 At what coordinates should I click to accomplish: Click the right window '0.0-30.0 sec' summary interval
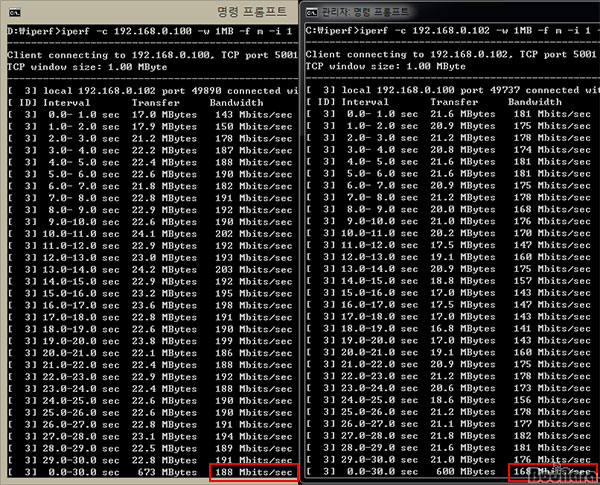(382, 472)
